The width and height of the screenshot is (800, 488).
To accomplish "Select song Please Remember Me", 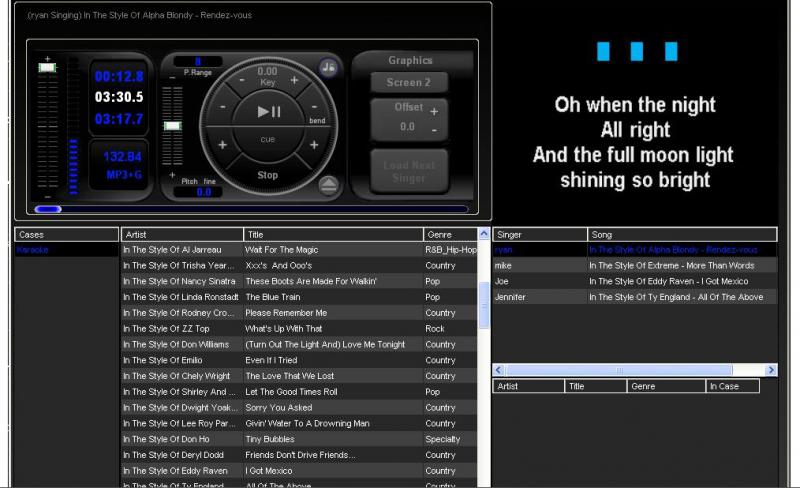I will click(x=286, y=313).
